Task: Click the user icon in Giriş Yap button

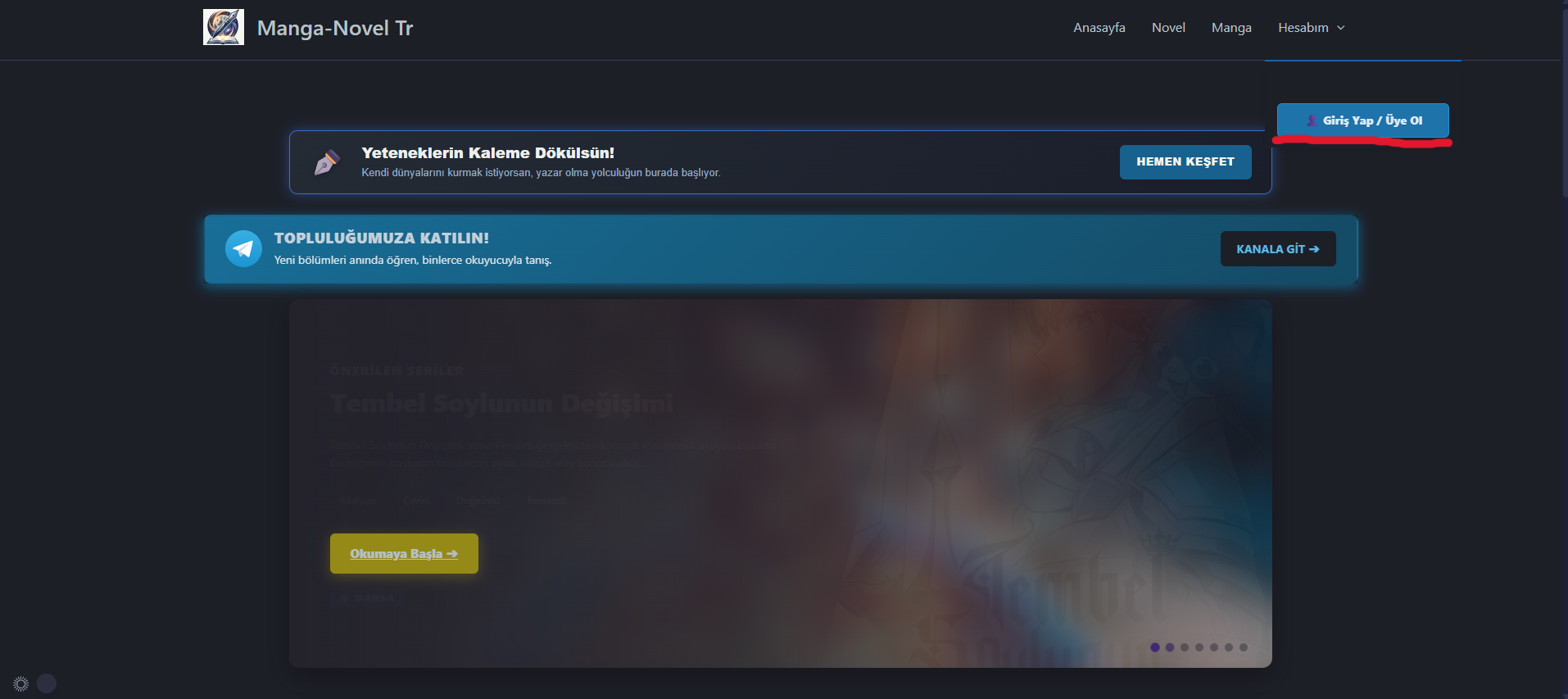Action: coord(1312,120)
